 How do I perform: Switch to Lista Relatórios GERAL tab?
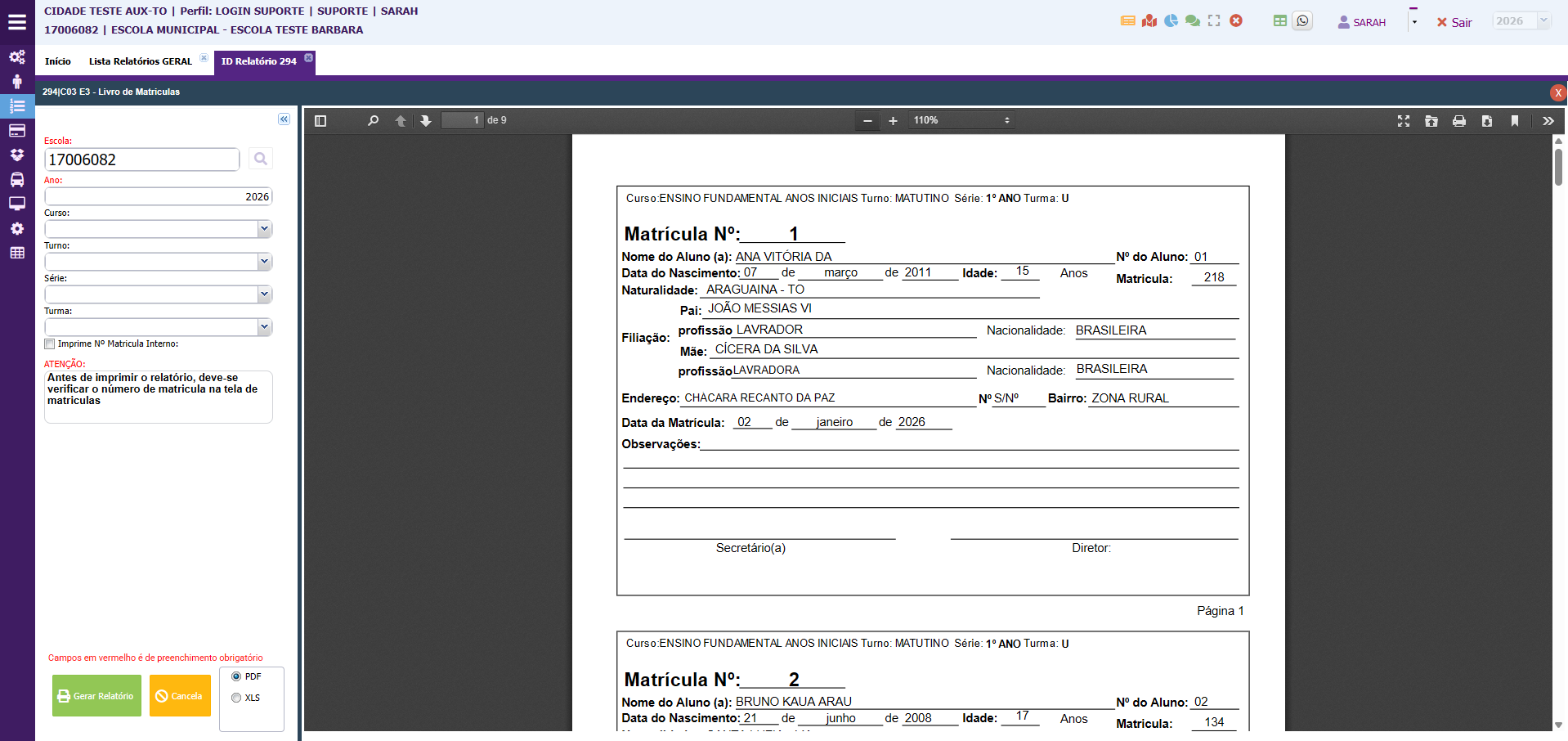click(140, 61)
